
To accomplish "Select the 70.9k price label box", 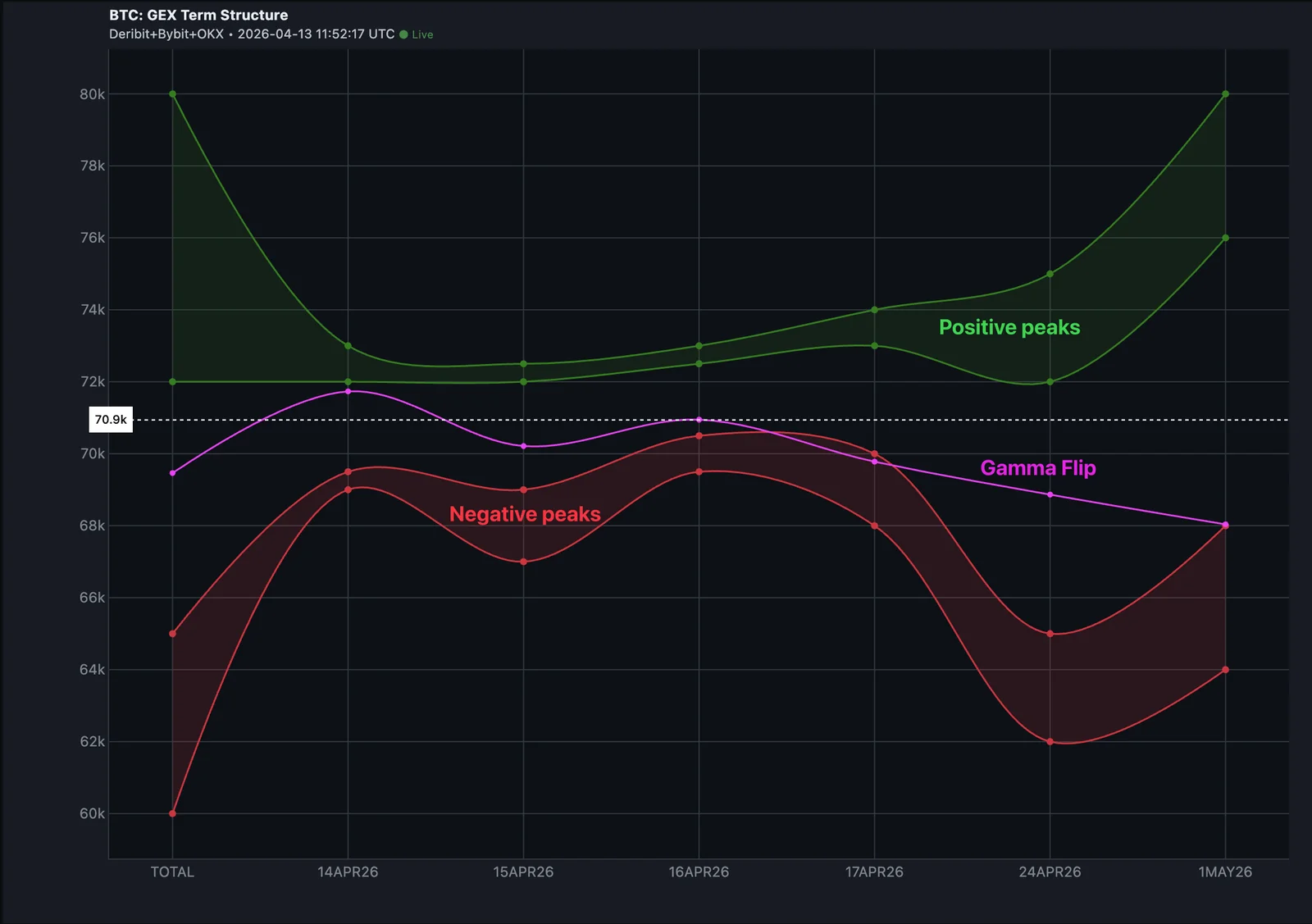I will (x=111, y=419).
